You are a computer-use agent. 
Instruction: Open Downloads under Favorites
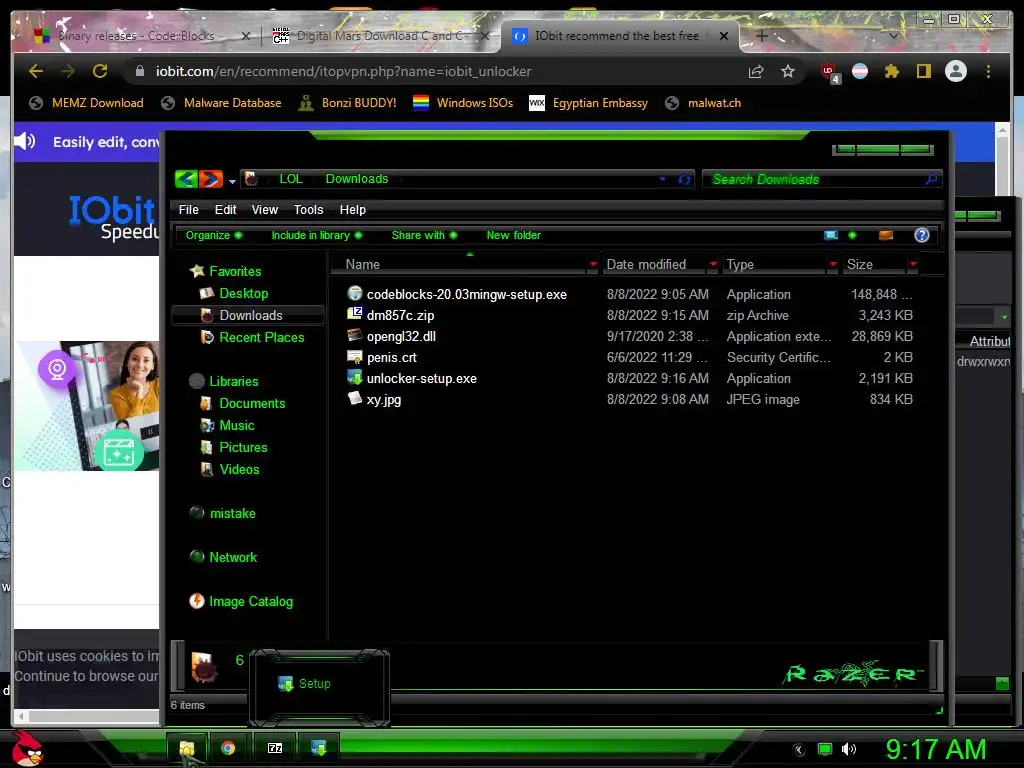(251, 315)
